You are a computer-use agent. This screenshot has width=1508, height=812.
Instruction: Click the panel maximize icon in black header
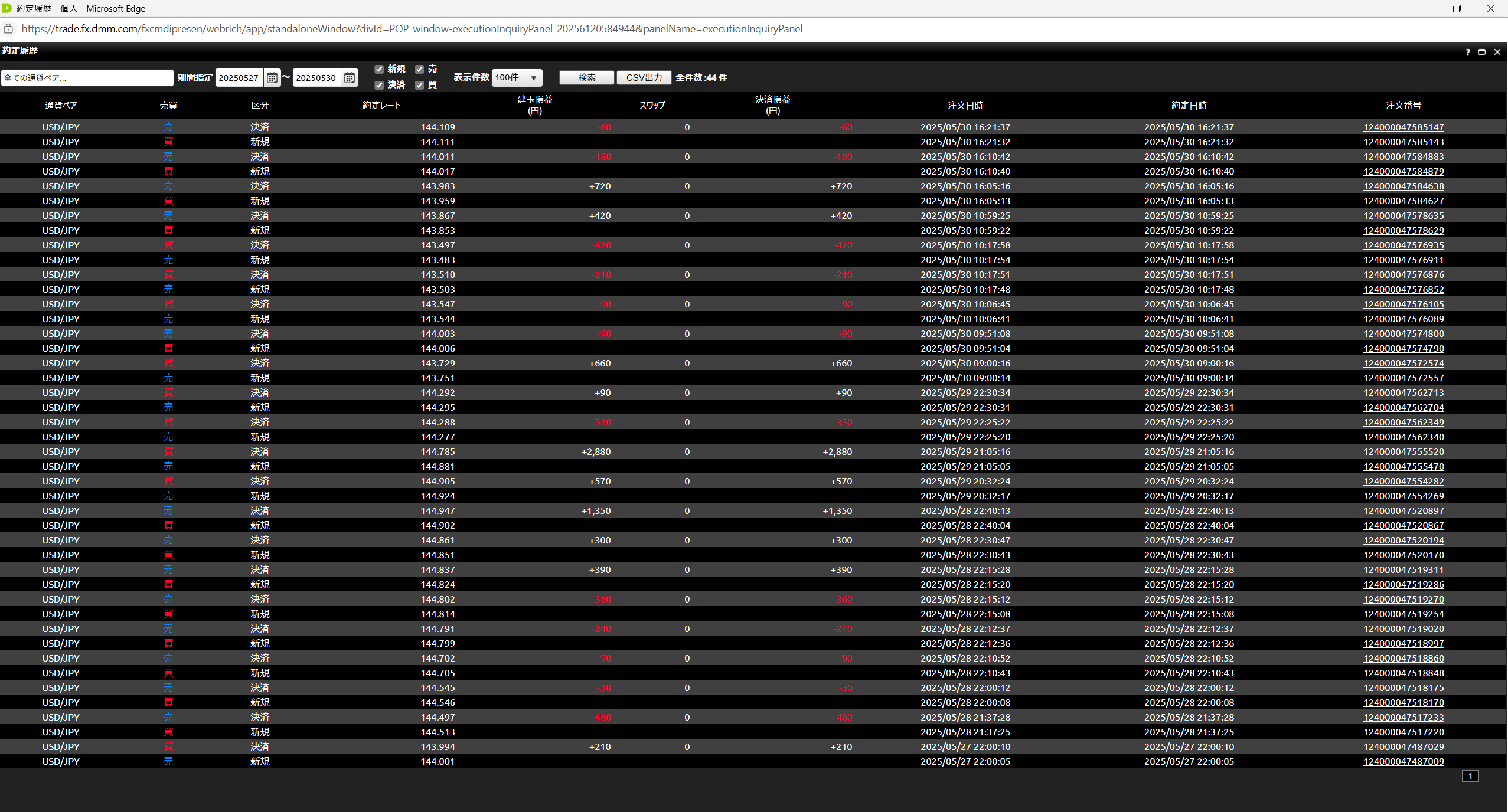(x=1481, y=52)
